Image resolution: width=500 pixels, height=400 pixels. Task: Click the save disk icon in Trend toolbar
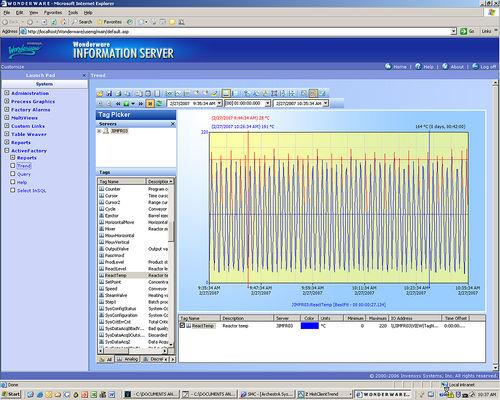109,94
